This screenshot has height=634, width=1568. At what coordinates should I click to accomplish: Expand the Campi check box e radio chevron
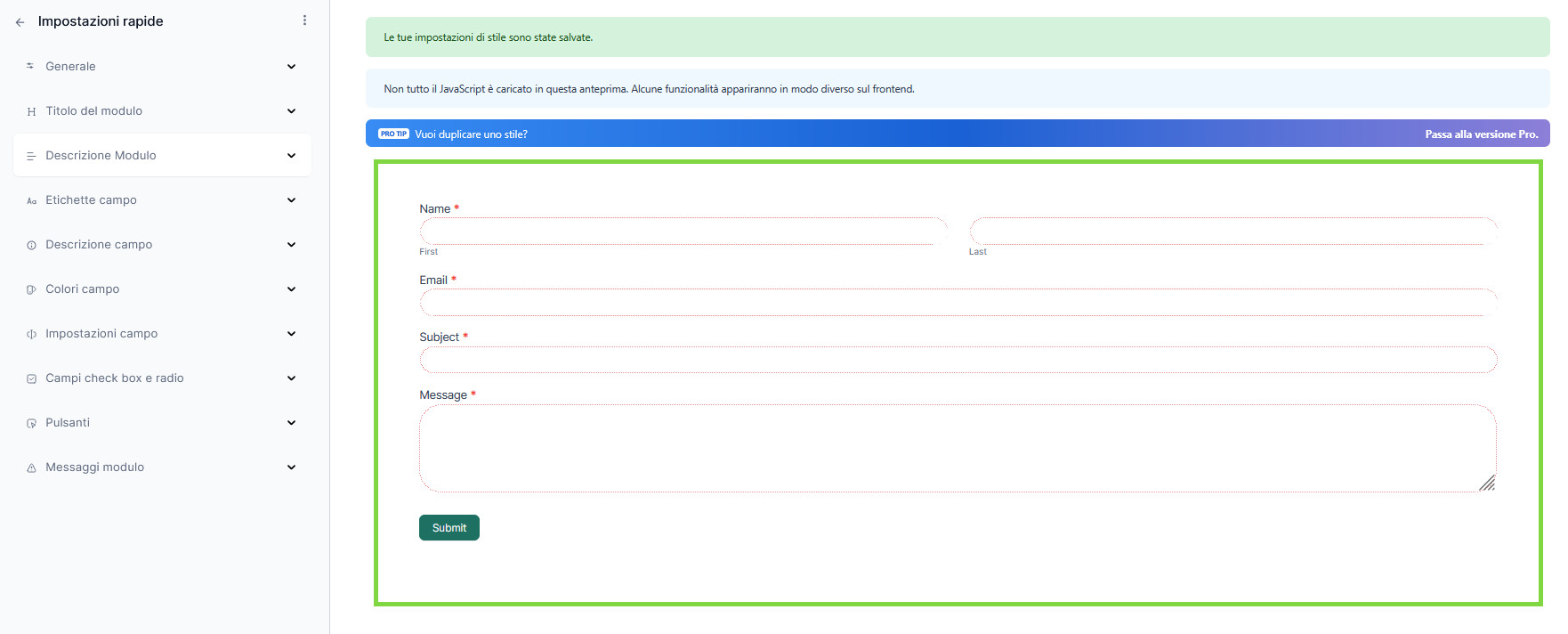click(x=291, y=378)
